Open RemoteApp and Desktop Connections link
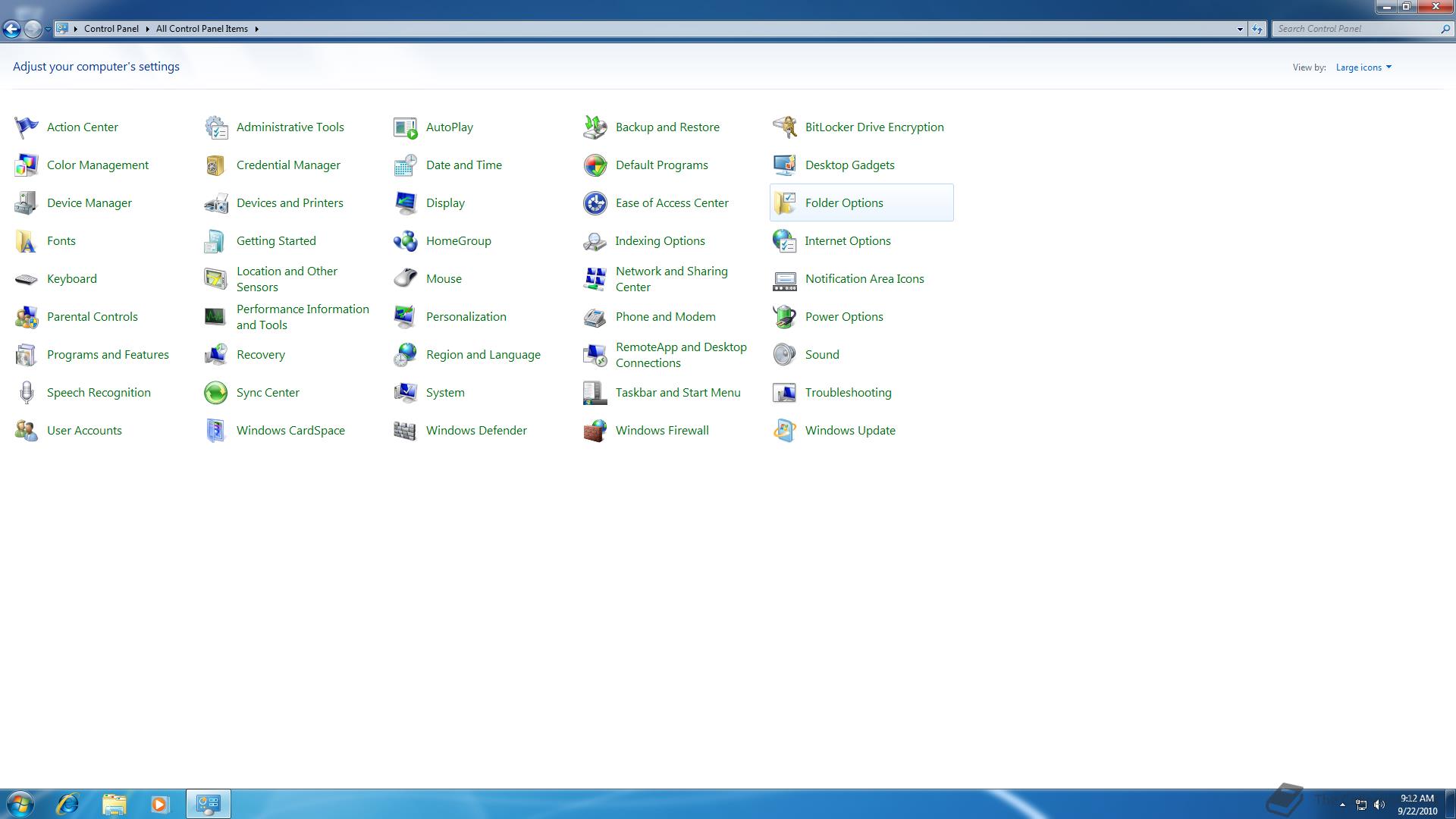The image size is (1456, 819). (x=681, y=355)
